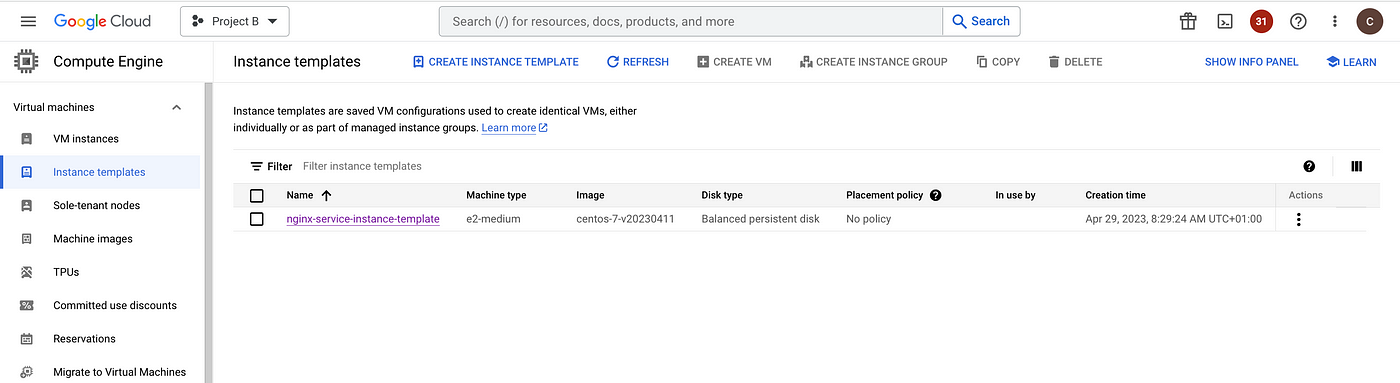
Task: Open nginx-service-instance-template link
Action: coord(363,219)
